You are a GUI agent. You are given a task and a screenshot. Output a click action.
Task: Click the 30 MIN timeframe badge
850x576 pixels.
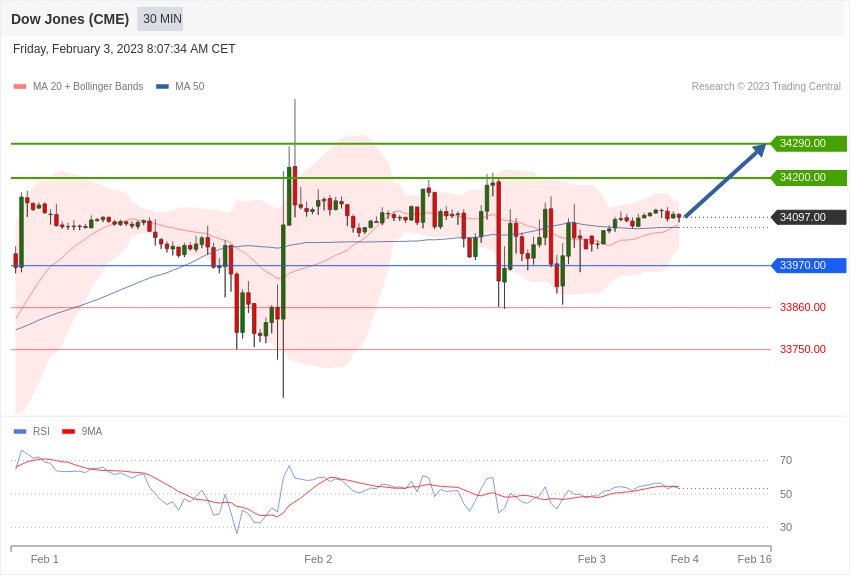[160, 19]
